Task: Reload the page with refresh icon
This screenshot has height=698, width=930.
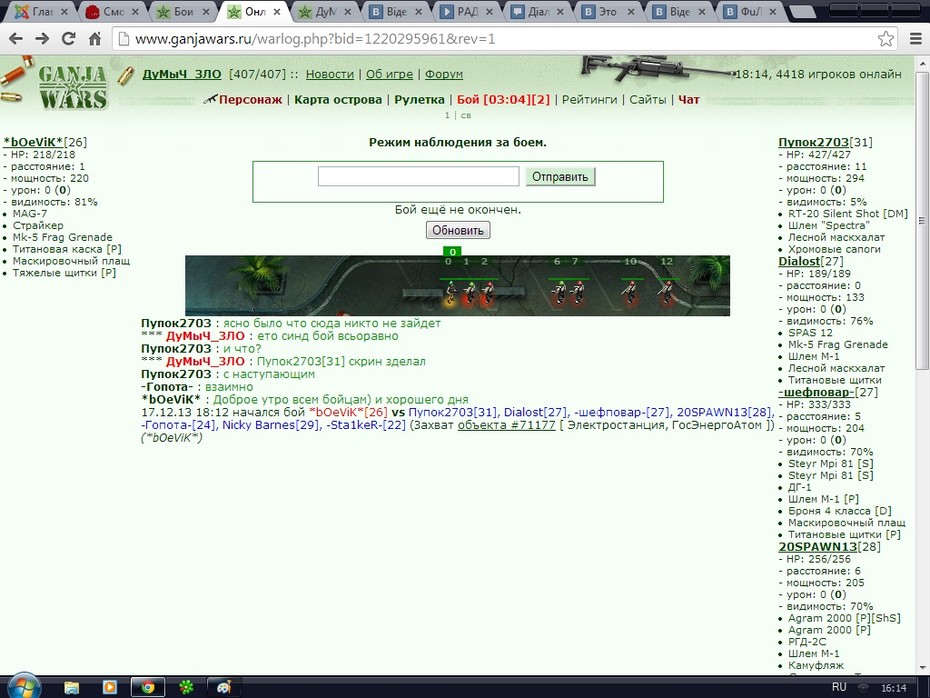Action: [x=69, y=39]
